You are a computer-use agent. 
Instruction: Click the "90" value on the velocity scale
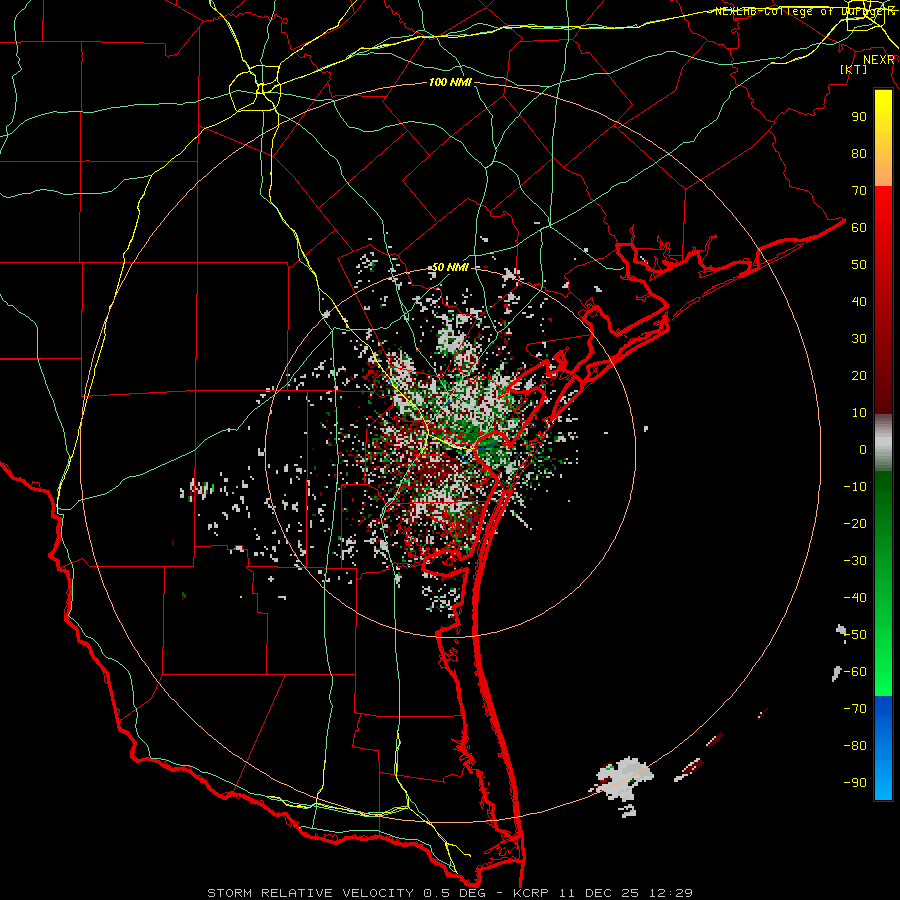point(859,117)
